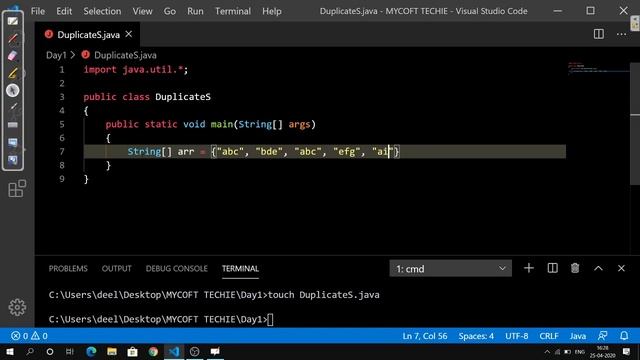Screen dimensions: 640x360
Task: Change line endings via CRLF
Action: point(549,336)
